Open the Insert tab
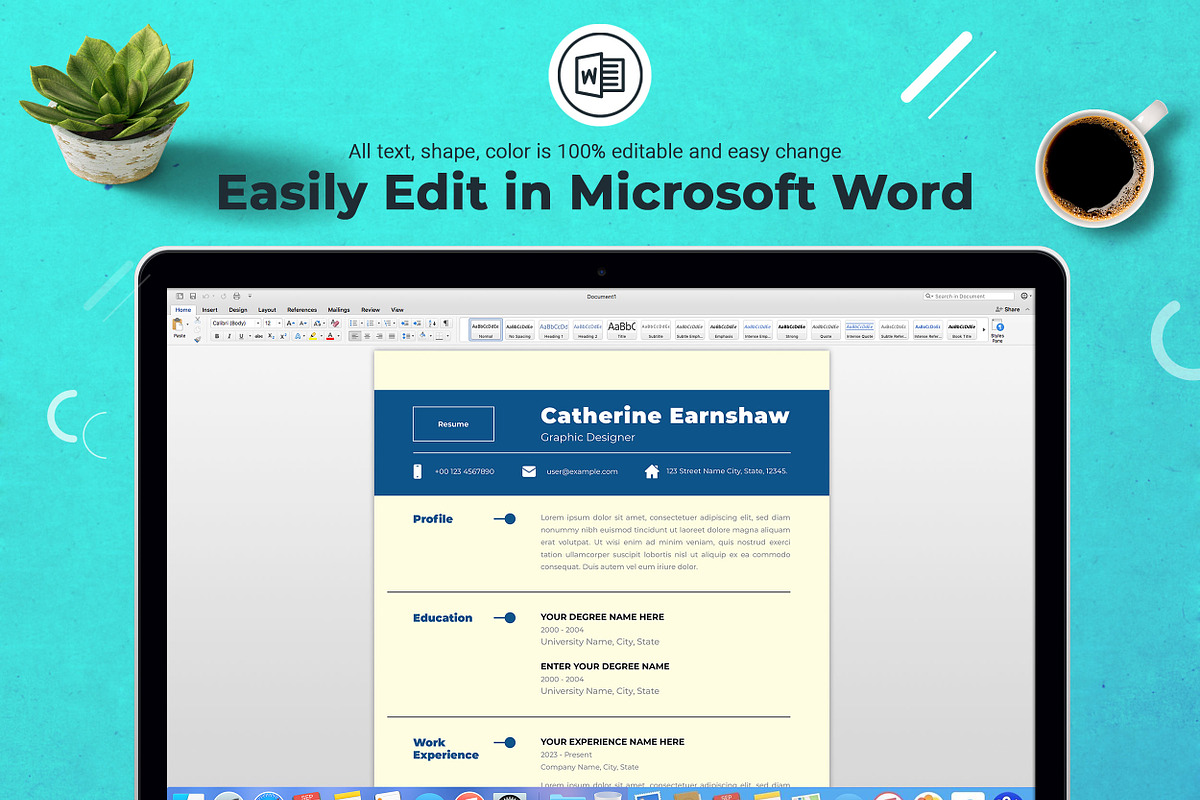Image resolution: width=1200 pixels, height=800 pixels. pos(210,310)
